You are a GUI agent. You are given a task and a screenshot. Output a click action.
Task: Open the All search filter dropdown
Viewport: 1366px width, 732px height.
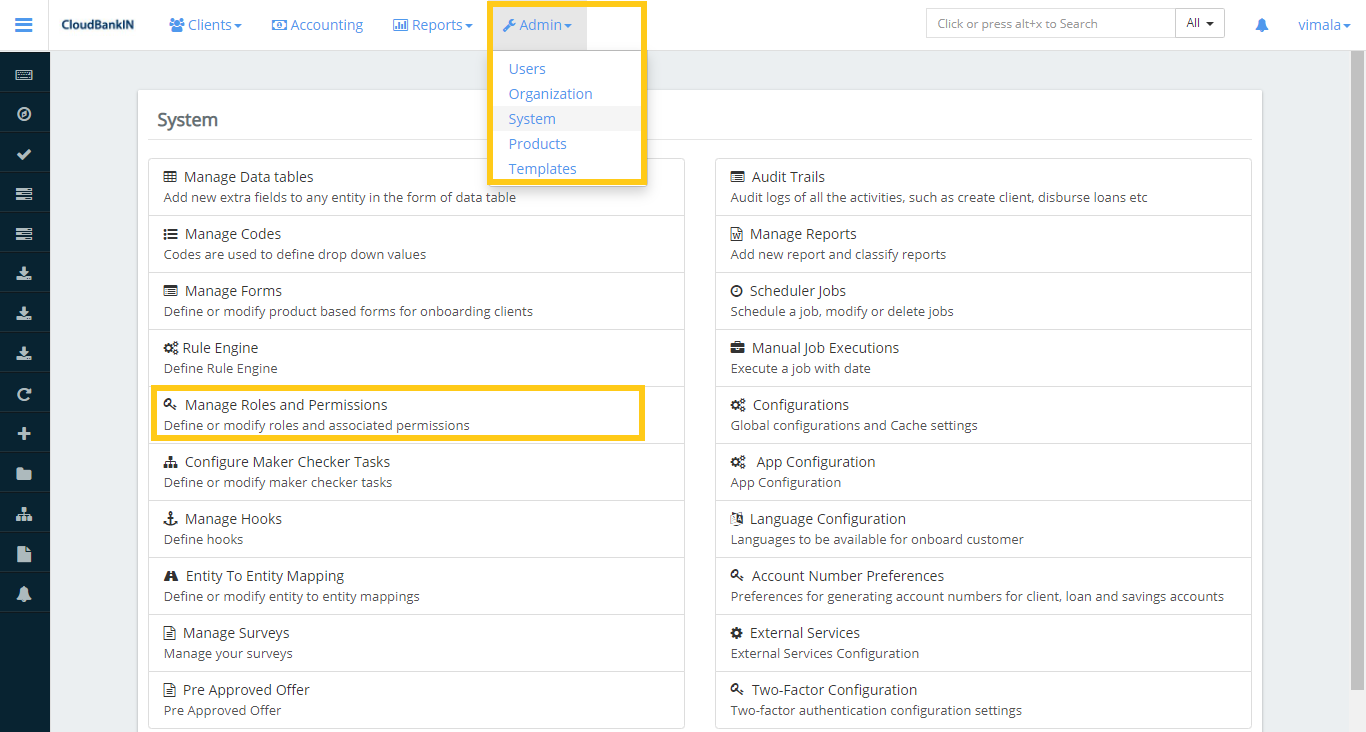1199,22
